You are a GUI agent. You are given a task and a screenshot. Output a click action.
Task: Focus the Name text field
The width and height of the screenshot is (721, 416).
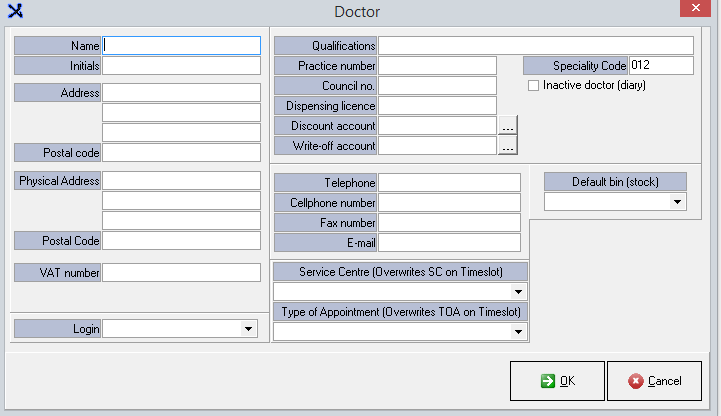pyautogui.click(x=181, y=45)
